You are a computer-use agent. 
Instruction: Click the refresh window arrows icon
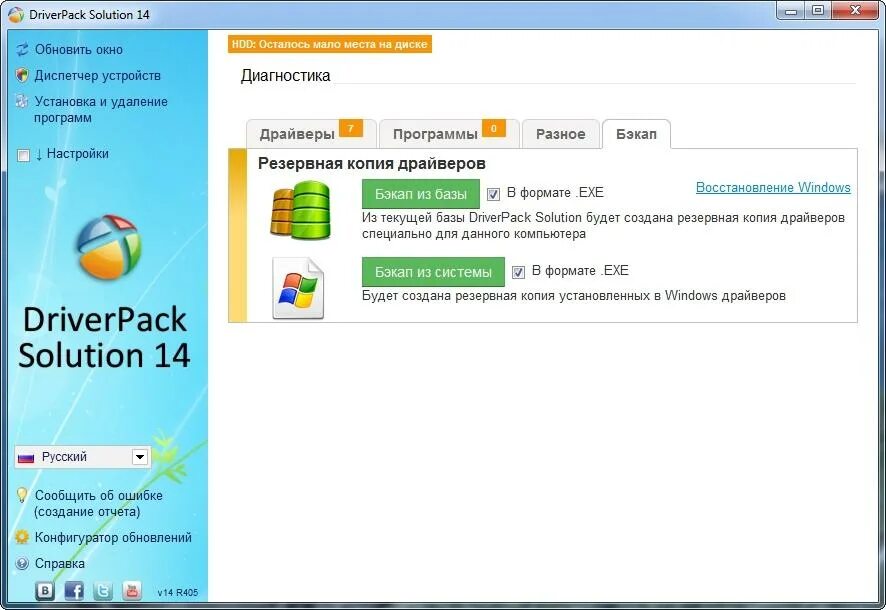[x=22, y=50]
